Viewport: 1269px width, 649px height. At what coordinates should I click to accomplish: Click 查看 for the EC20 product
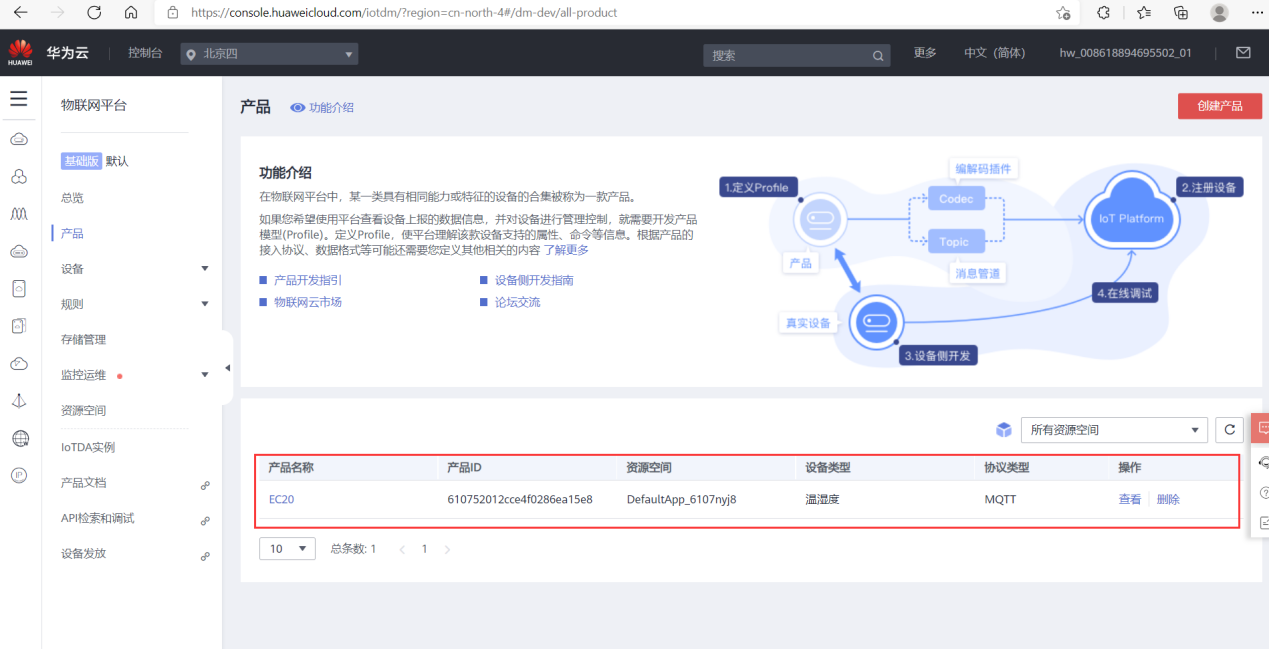pos(1130,499)
